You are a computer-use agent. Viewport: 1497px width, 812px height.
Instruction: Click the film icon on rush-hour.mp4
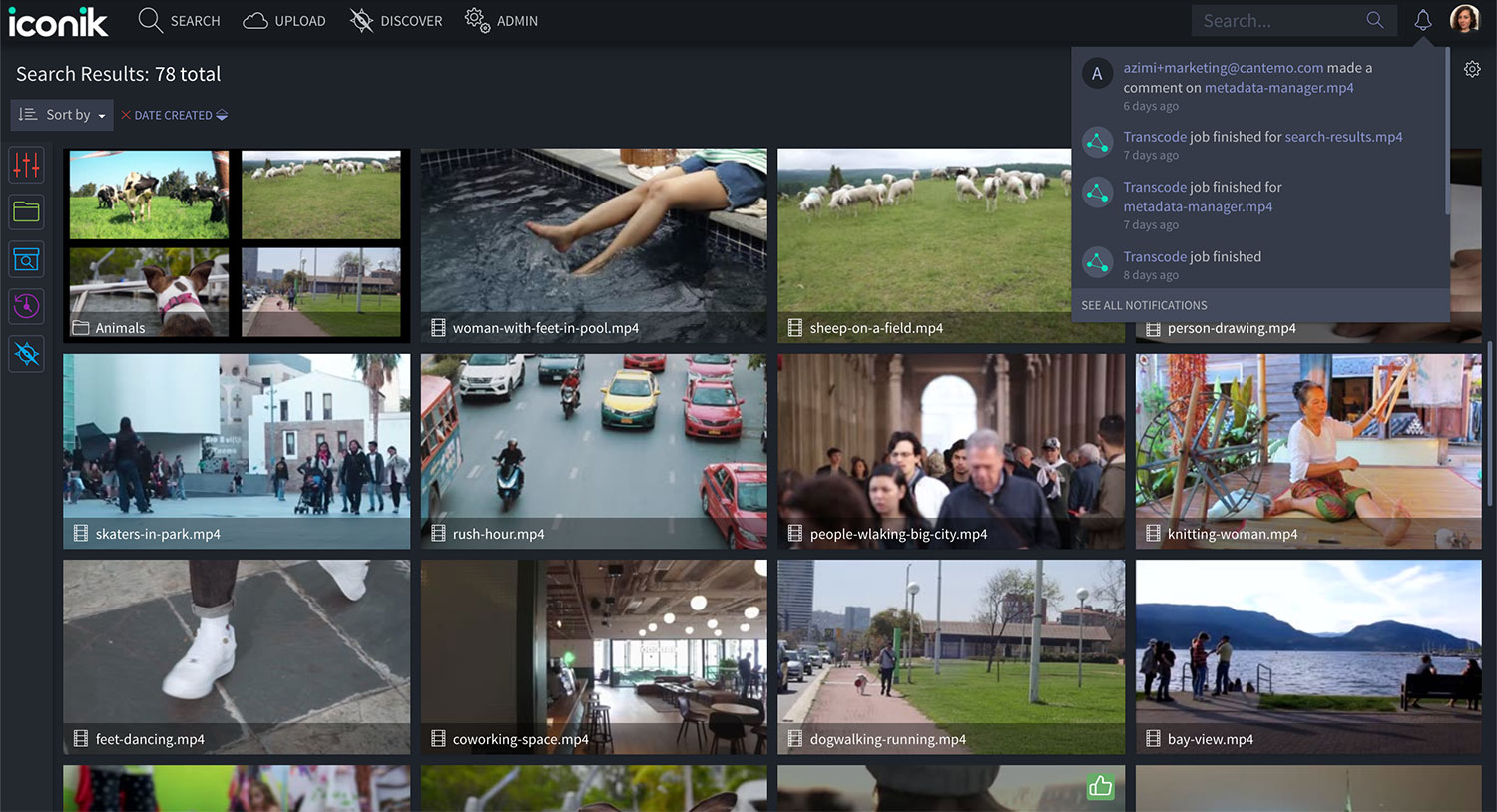[438, 534]
